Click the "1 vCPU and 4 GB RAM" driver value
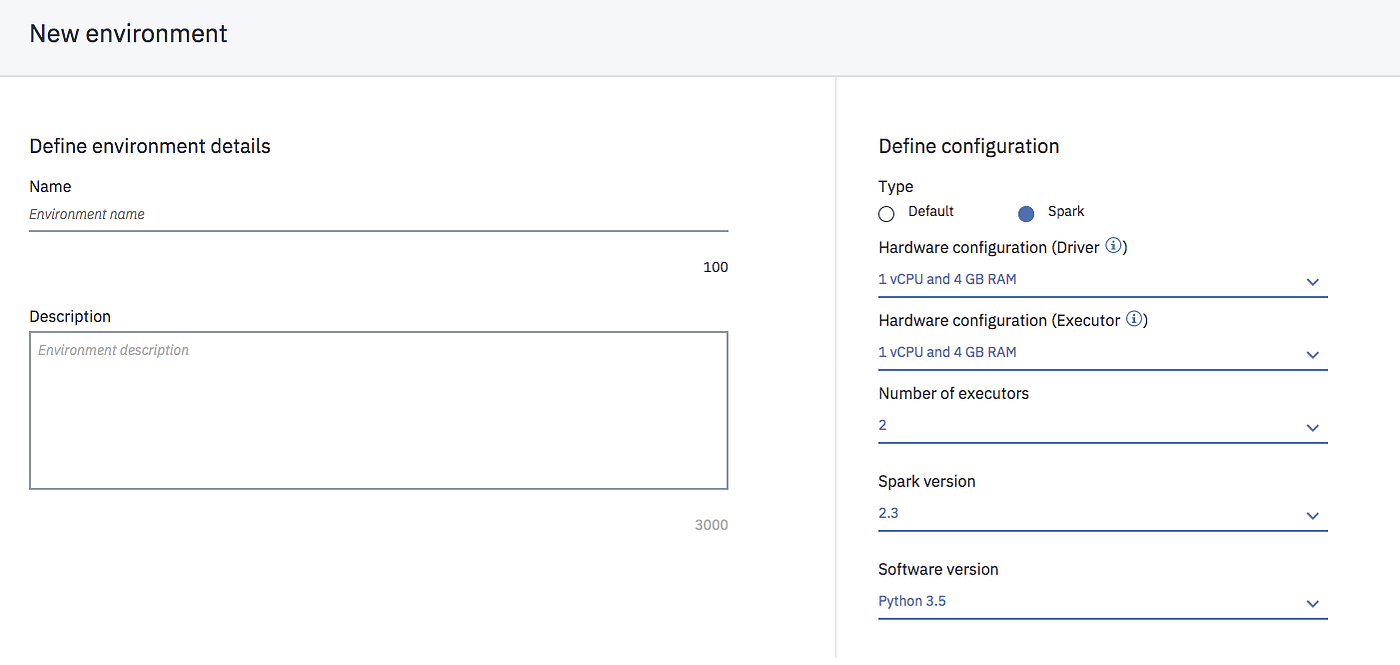Screen dimensions: 1400x665 [x=947, y=279]
